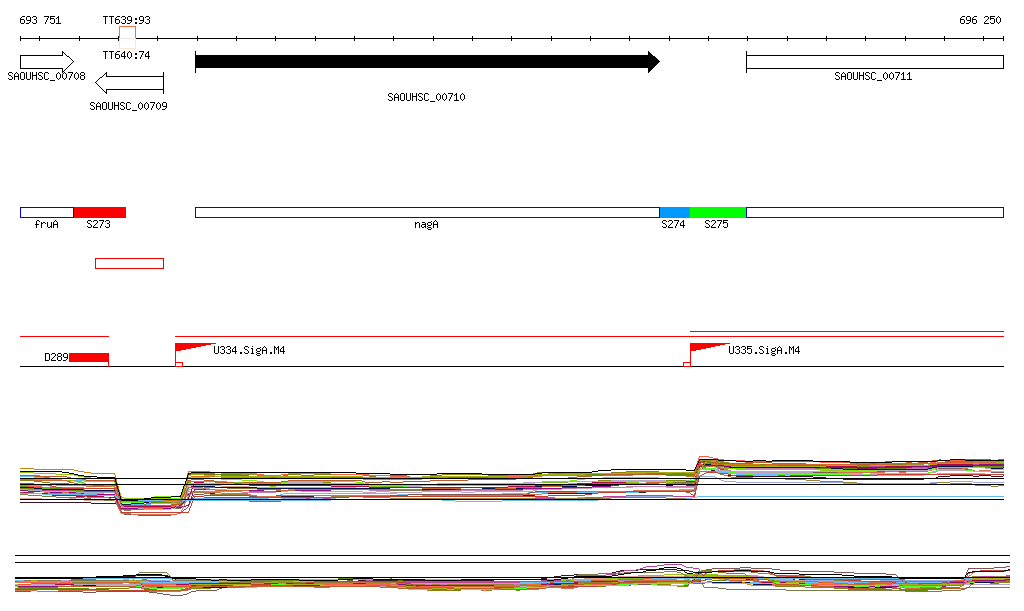Click the U334.SigA.M4 red promoter flag
Image resolution: width=1024 pixels, height=611 pixels.
pyautogui.click(x=192, y=348)
